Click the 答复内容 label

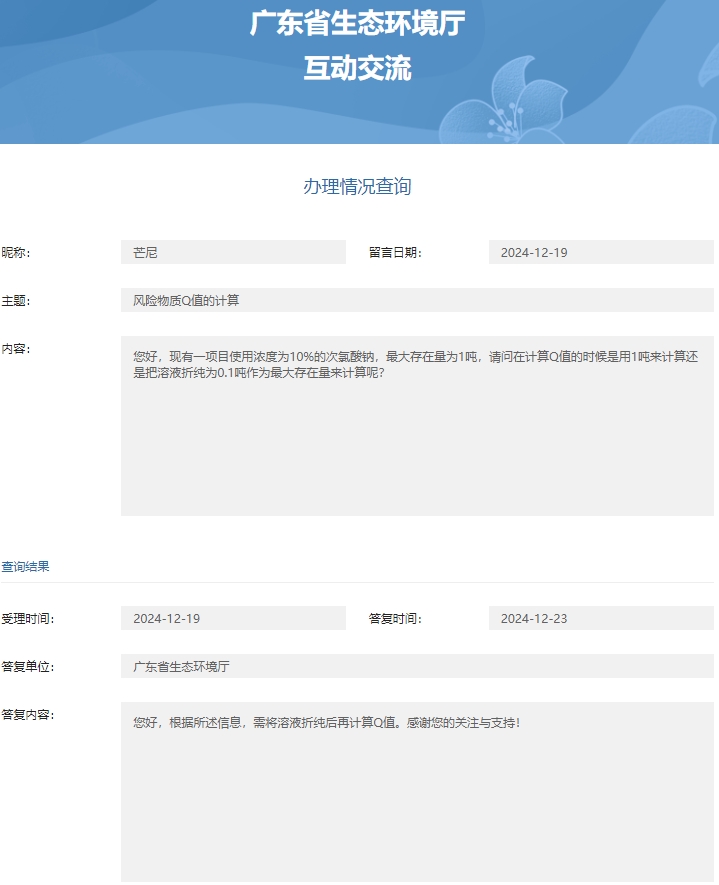27,715
